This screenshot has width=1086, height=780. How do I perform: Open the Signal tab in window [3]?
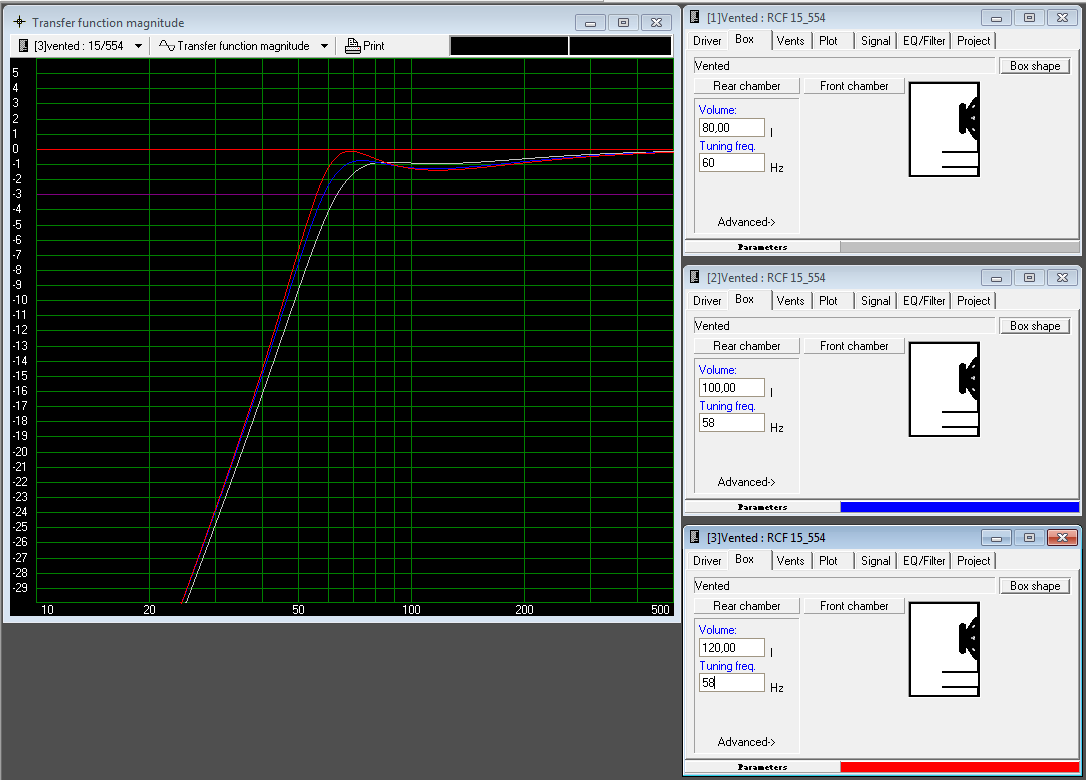pyautogui.click(x=875, y=560)
